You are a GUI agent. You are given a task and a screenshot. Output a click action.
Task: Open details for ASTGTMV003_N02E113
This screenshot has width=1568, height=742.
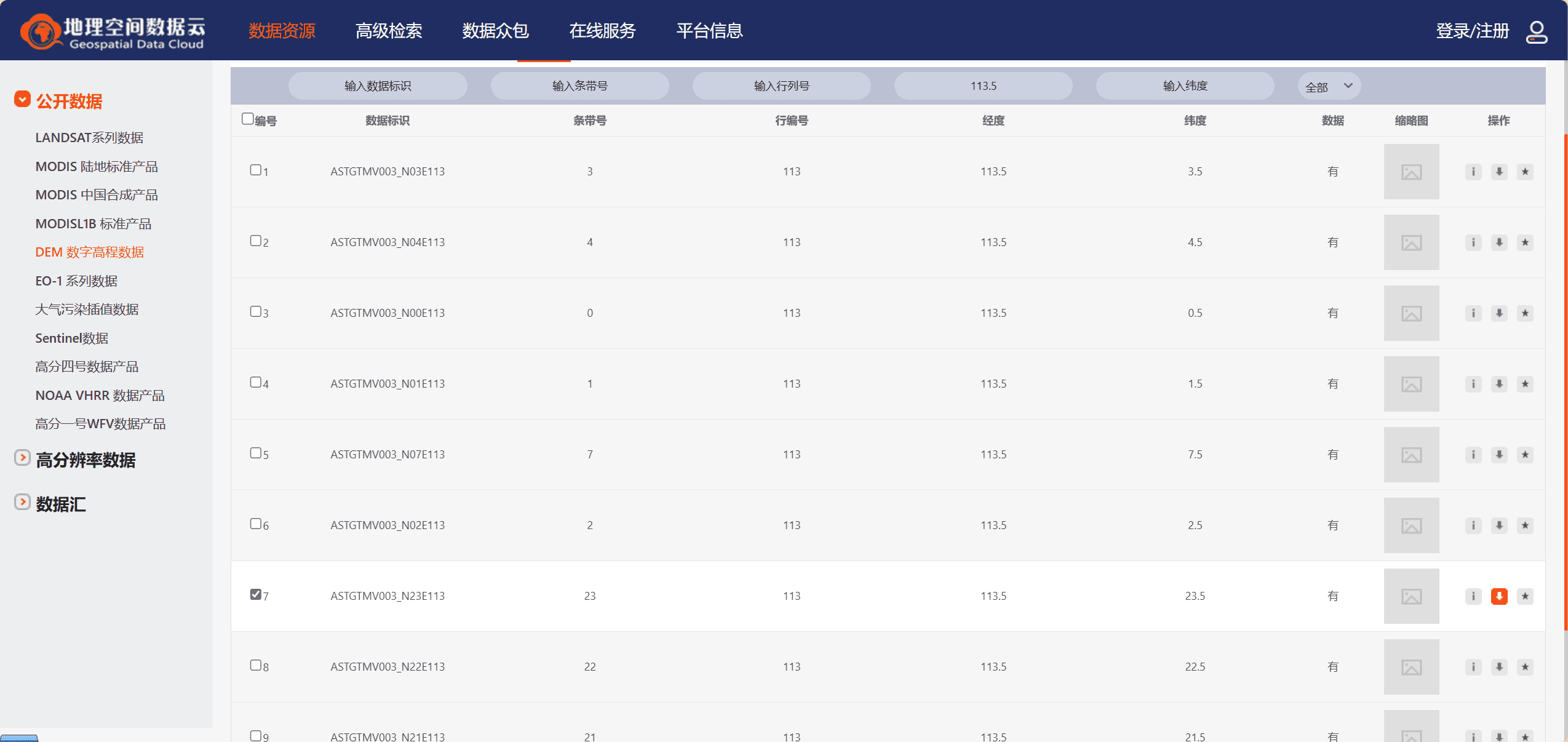pos(1473,525)
